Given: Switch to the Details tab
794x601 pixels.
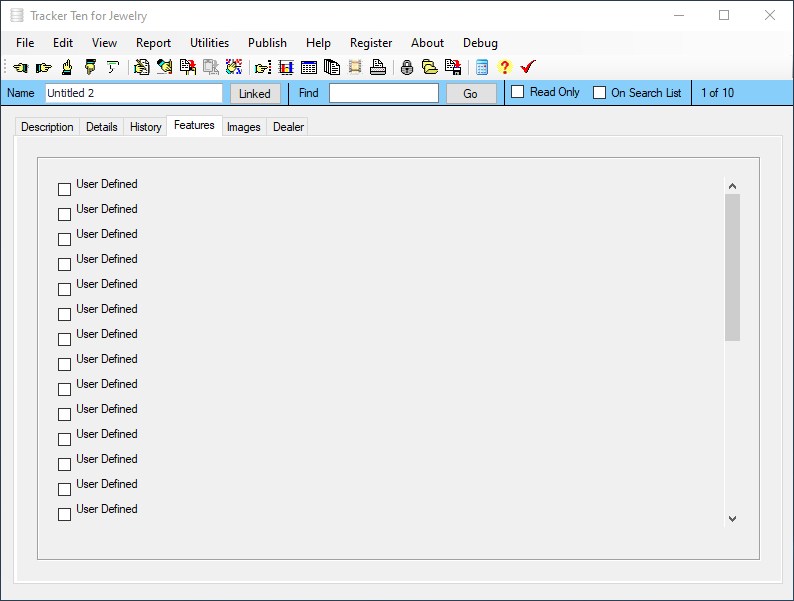Looking at the screenshot, I should click(102, 127).
